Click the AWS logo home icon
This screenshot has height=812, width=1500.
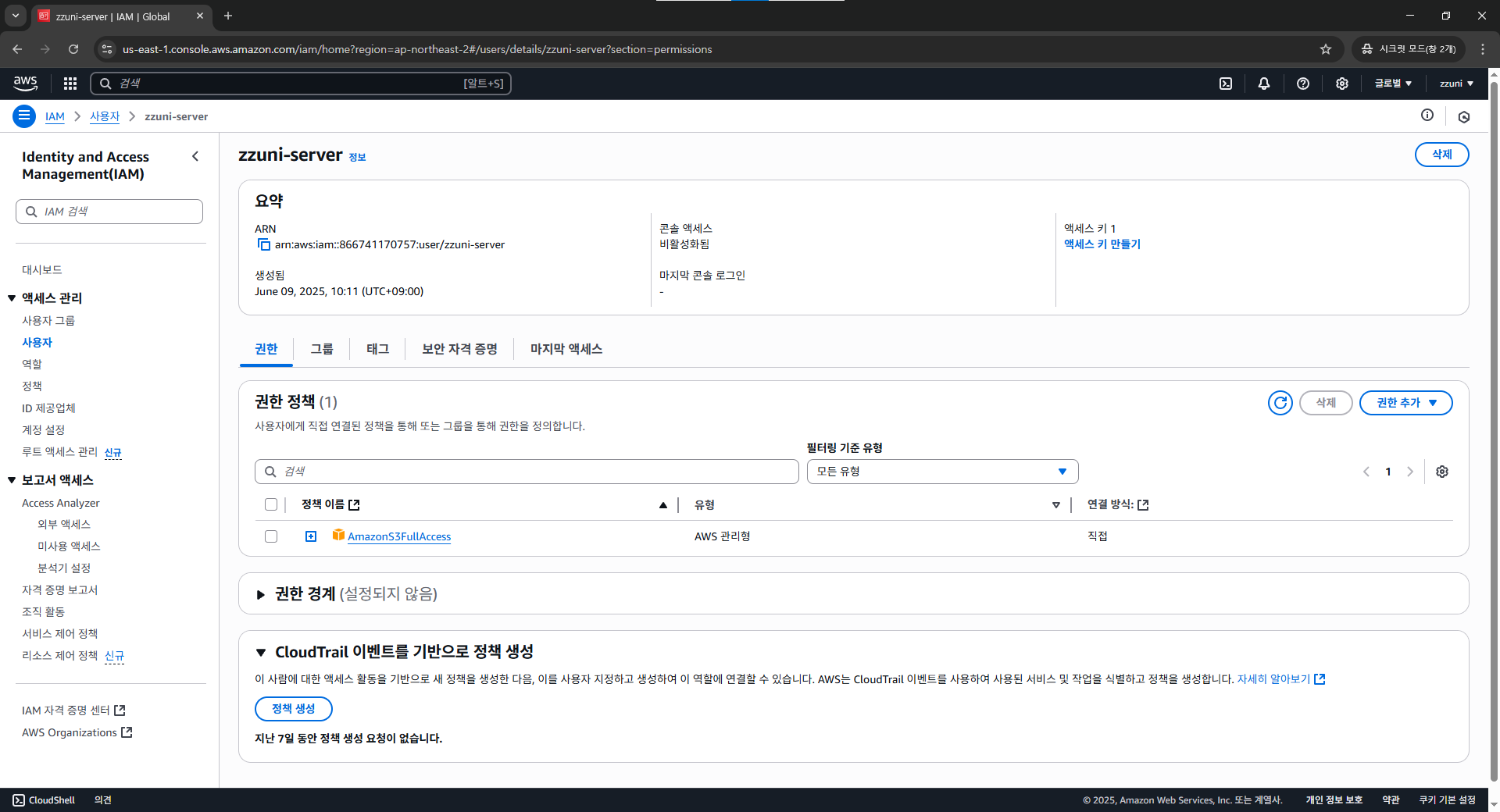[25, 83]
